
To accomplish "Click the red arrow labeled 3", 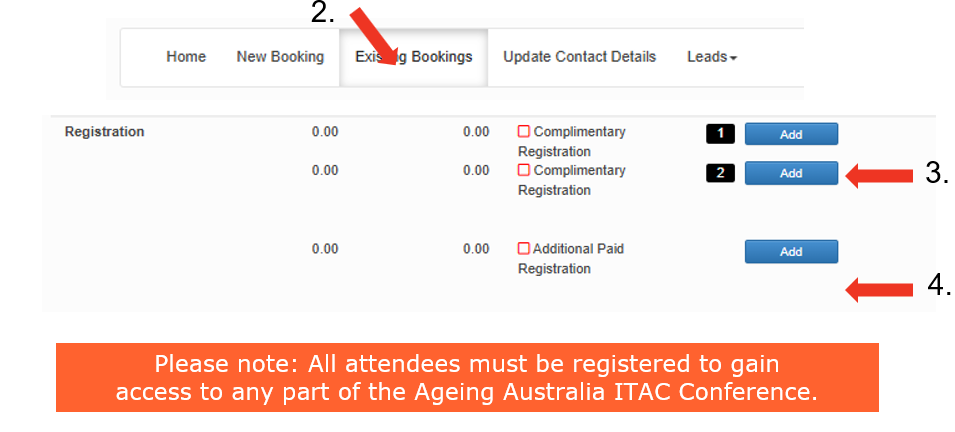I will pyautogui.click(x=880, y=176).
